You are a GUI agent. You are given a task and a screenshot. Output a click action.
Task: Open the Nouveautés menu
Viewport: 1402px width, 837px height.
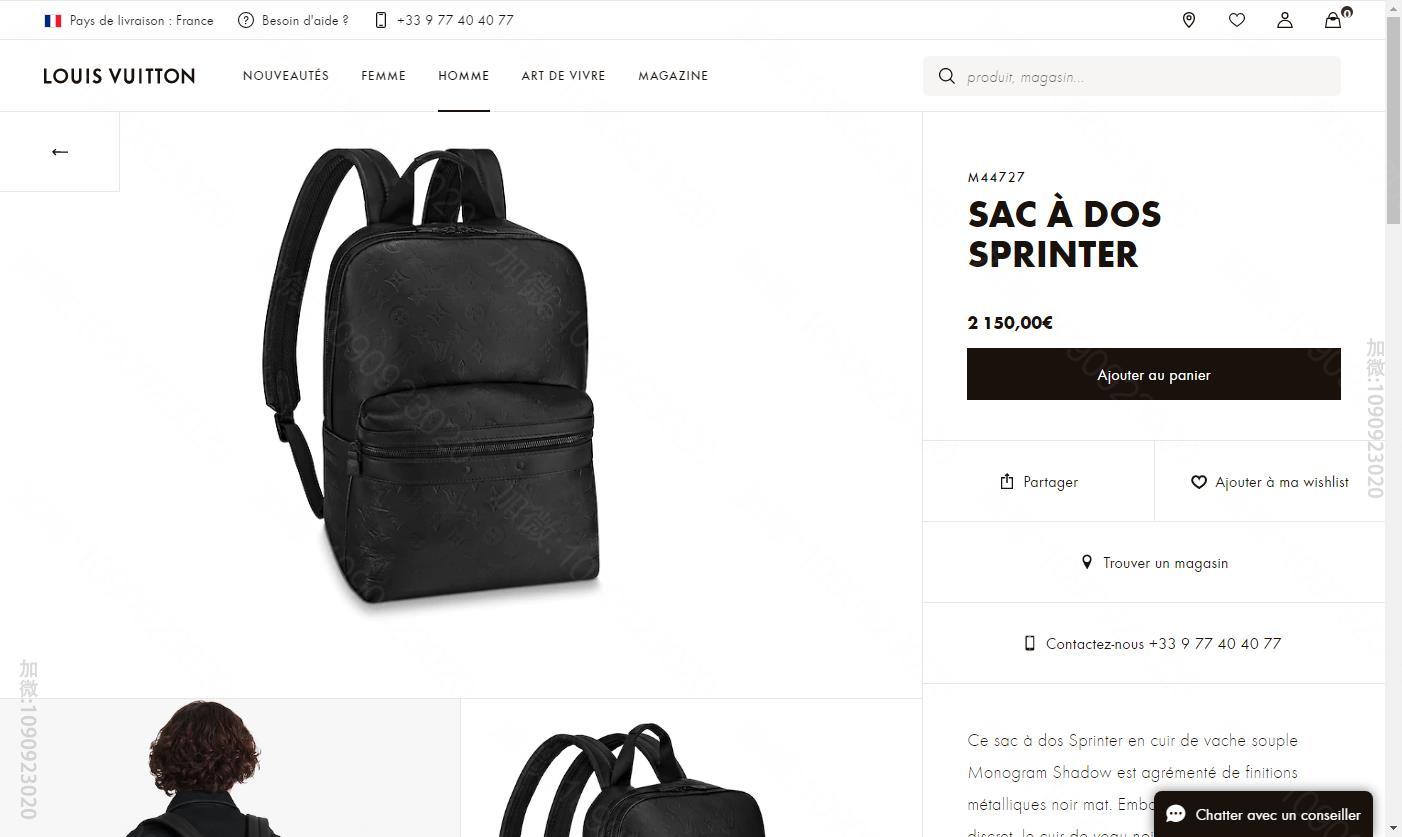286,76
